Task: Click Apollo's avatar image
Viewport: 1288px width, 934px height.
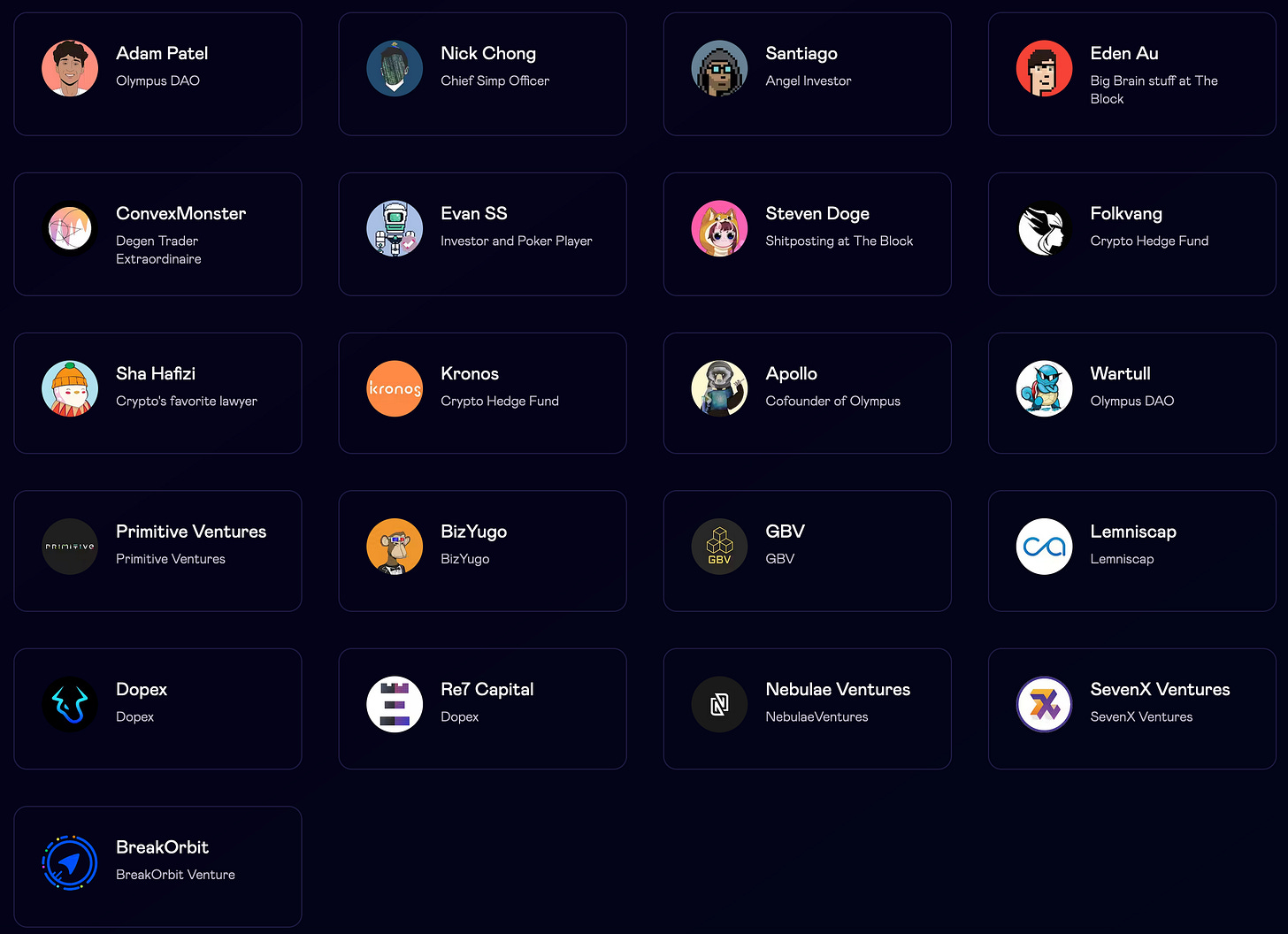Action: (719, 388)
